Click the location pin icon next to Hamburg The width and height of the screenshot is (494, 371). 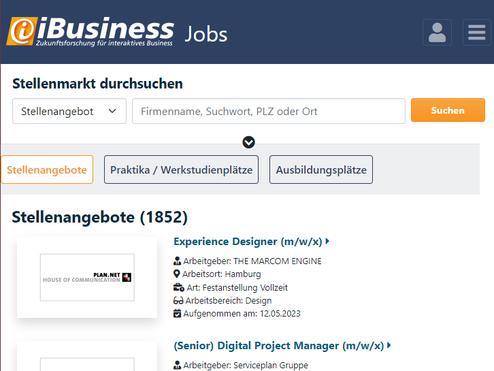click(177, 274)
